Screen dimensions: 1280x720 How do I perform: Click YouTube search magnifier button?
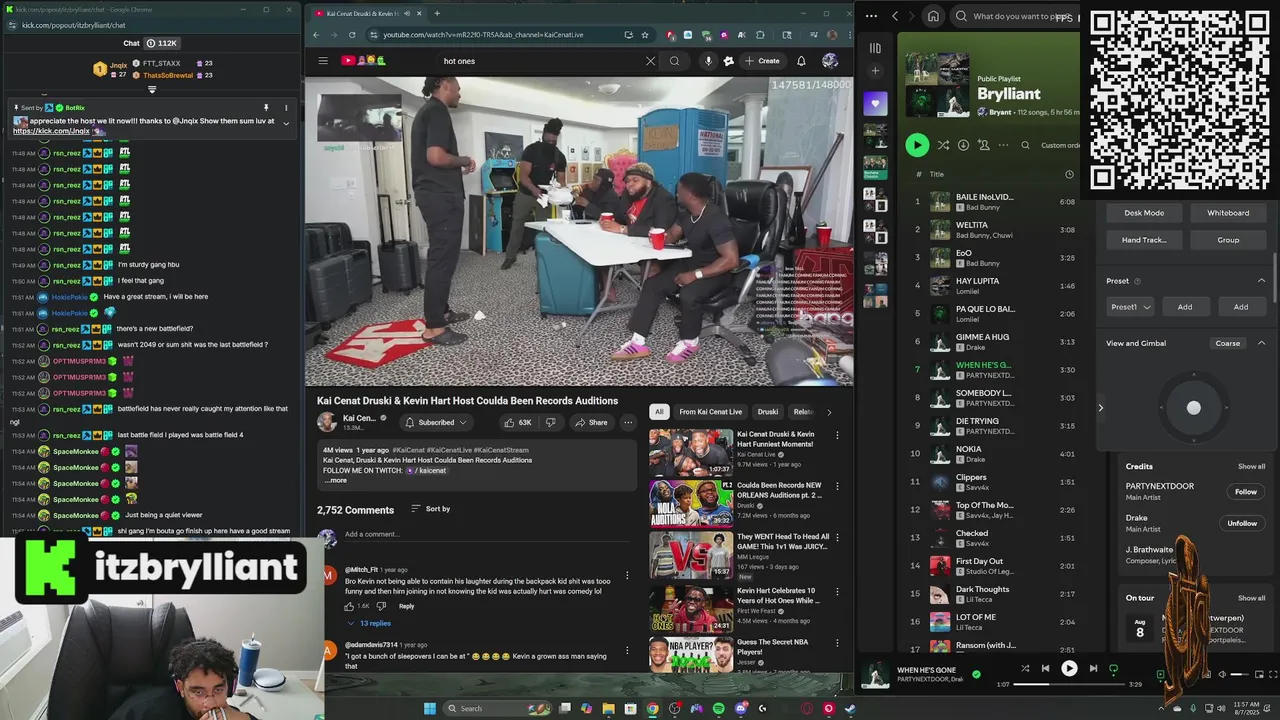pyautogui.click(x=675, y=61)
